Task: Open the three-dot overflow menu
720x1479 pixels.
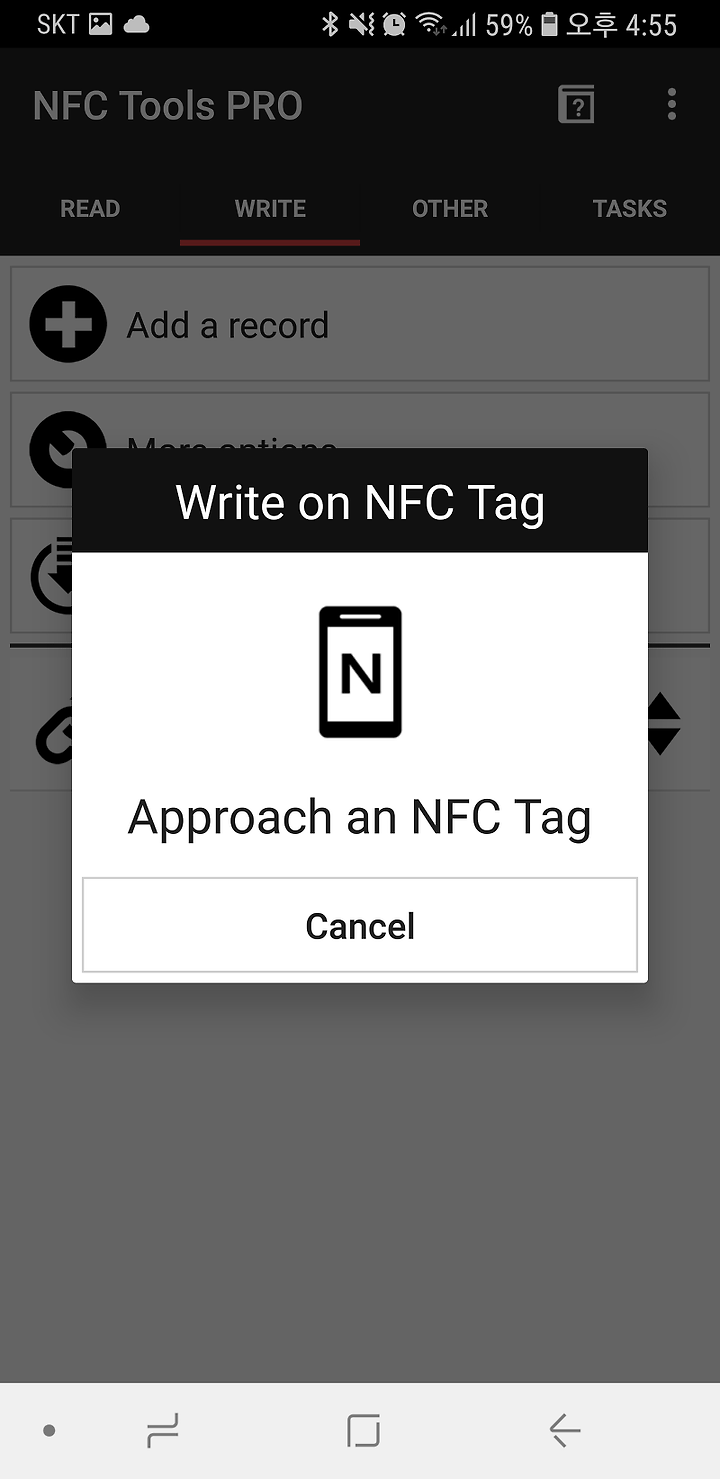Action: click(671, 104)
